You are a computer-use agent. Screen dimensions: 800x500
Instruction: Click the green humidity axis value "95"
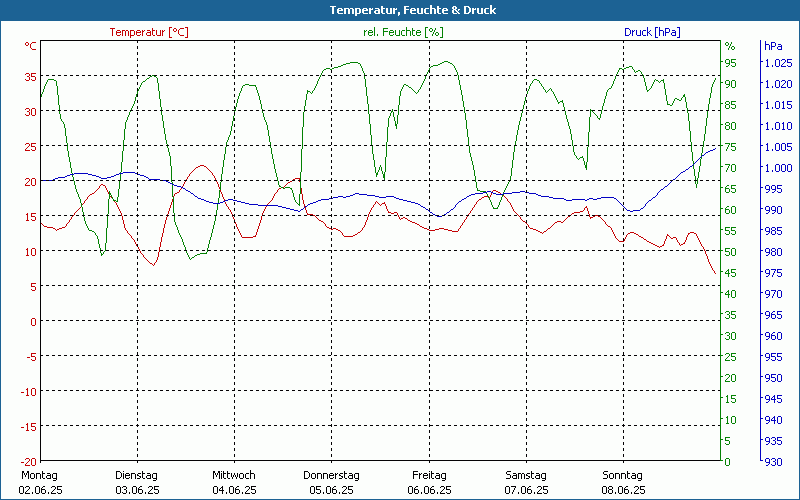coord(731,63)
